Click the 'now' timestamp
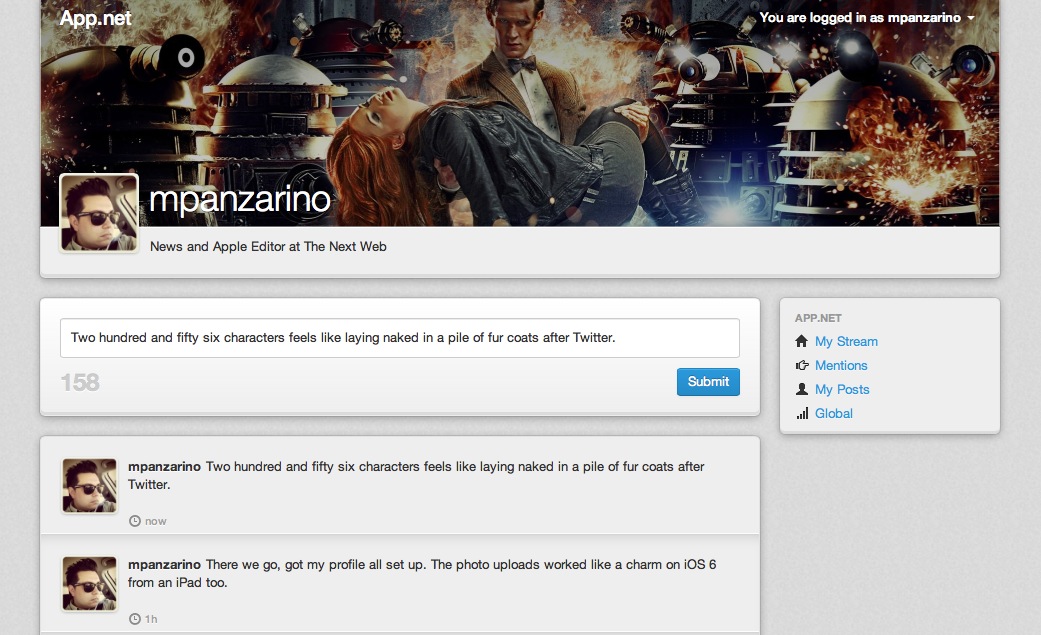 tap(155, 521)
